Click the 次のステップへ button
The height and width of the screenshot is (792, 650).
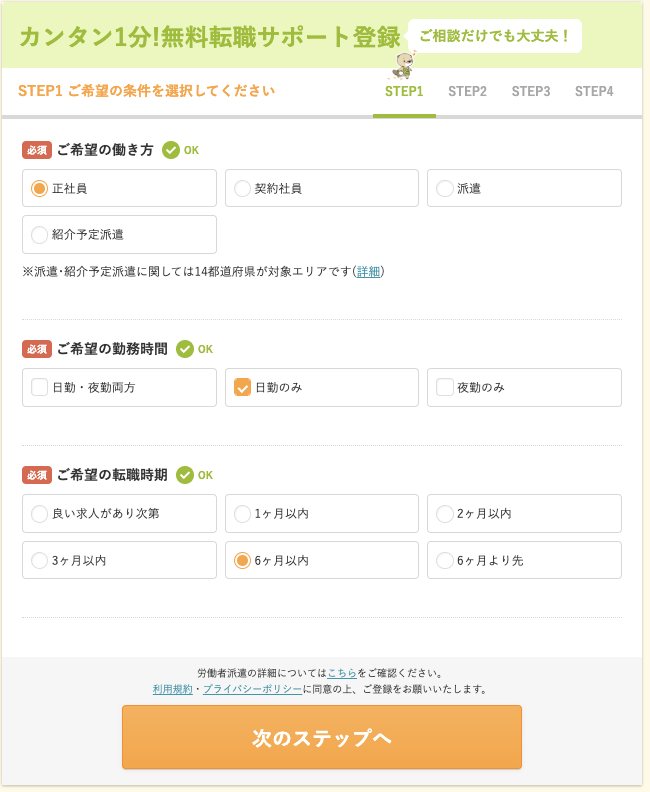point(322,737)
